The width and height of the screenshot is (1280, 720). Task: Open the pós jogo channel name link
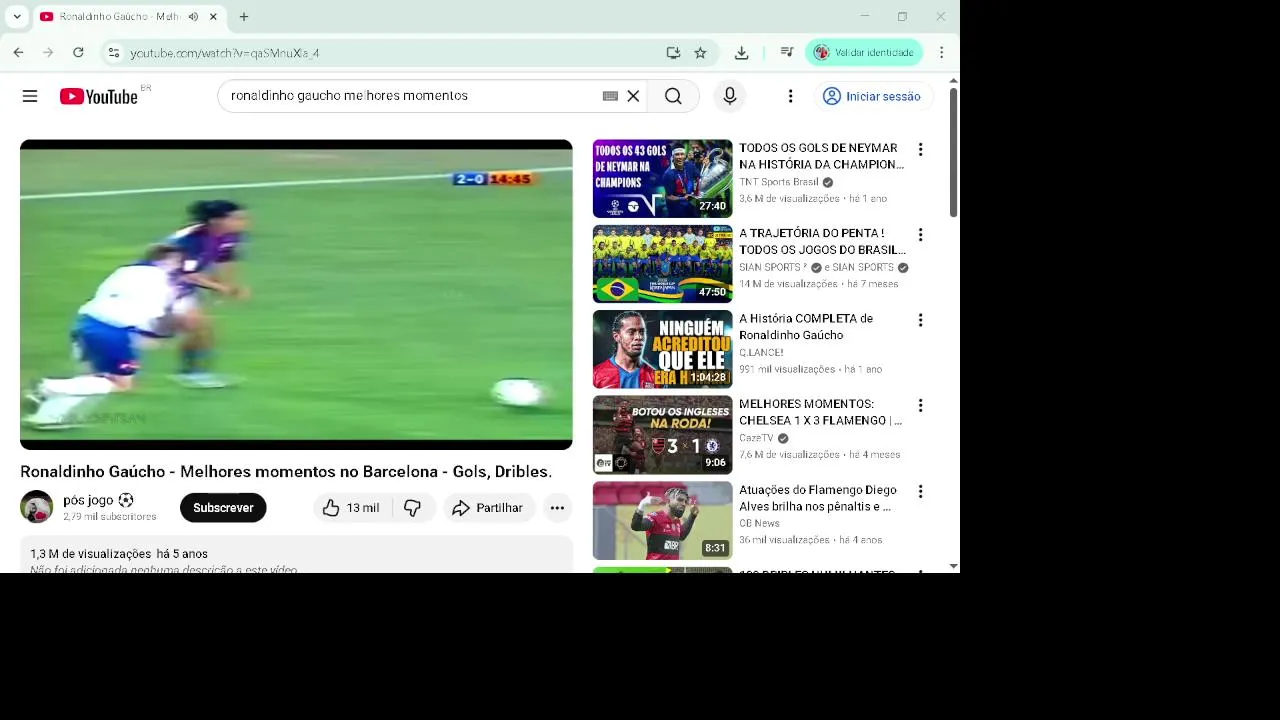(x=88, y=500)
